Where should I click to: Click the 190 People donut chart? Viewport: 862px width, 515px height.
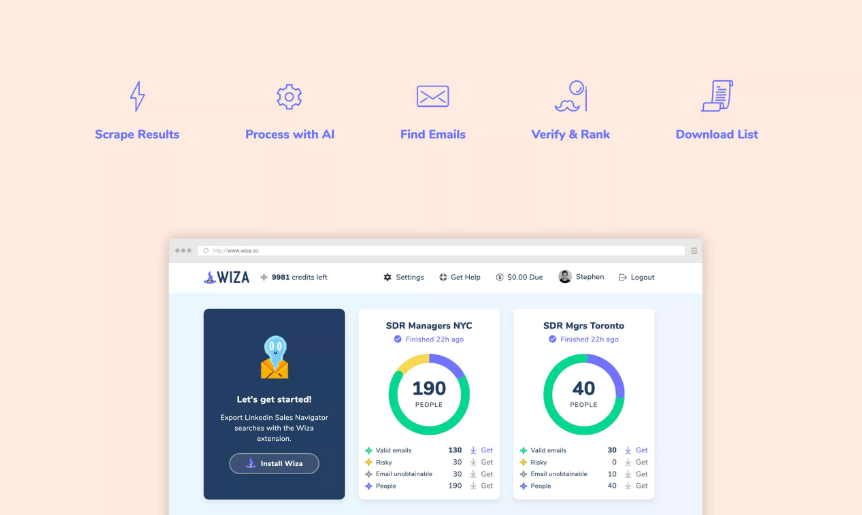point(429,395)
